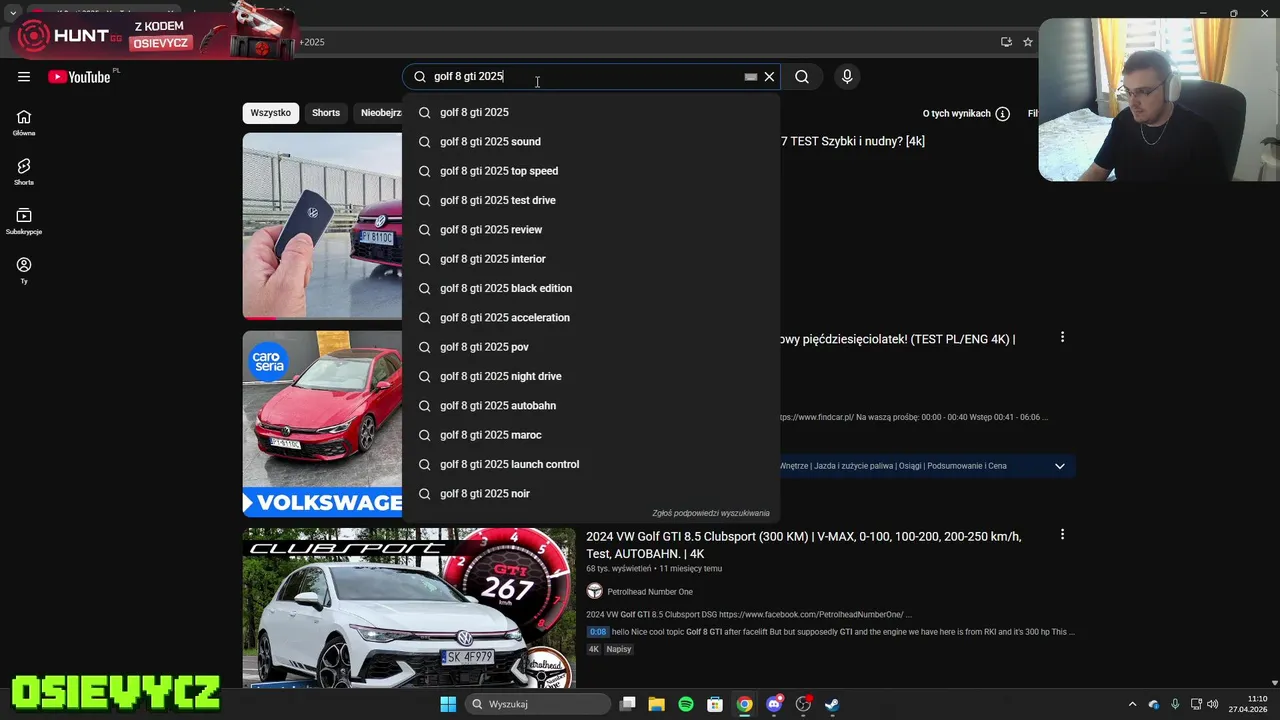Bookmark the page with the star icon
The image size is (1280, 720).
point(1027,42)
